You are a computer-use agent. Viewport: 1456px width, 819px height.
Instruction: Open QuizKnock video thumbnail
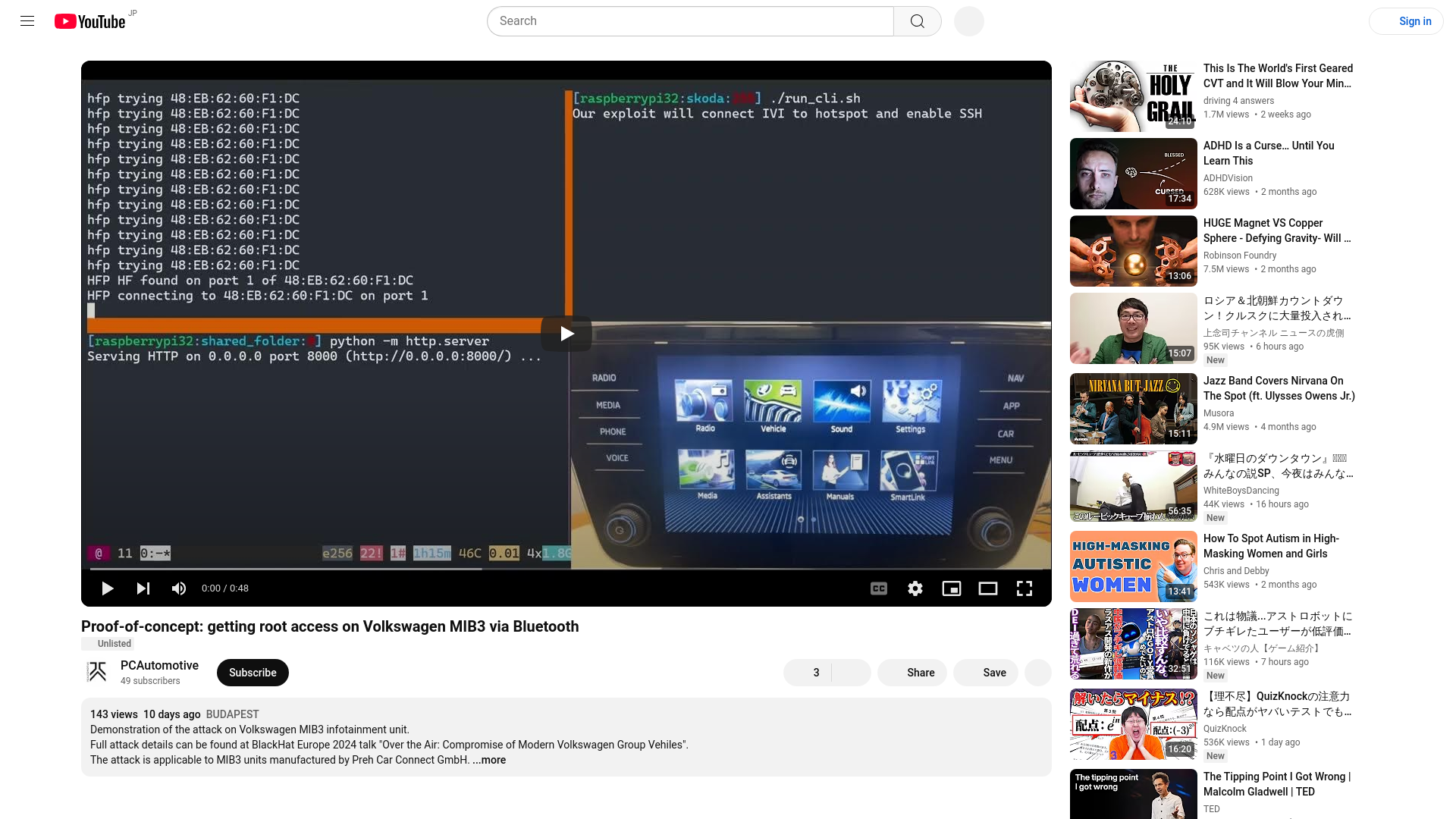[x=1134, y=724]
